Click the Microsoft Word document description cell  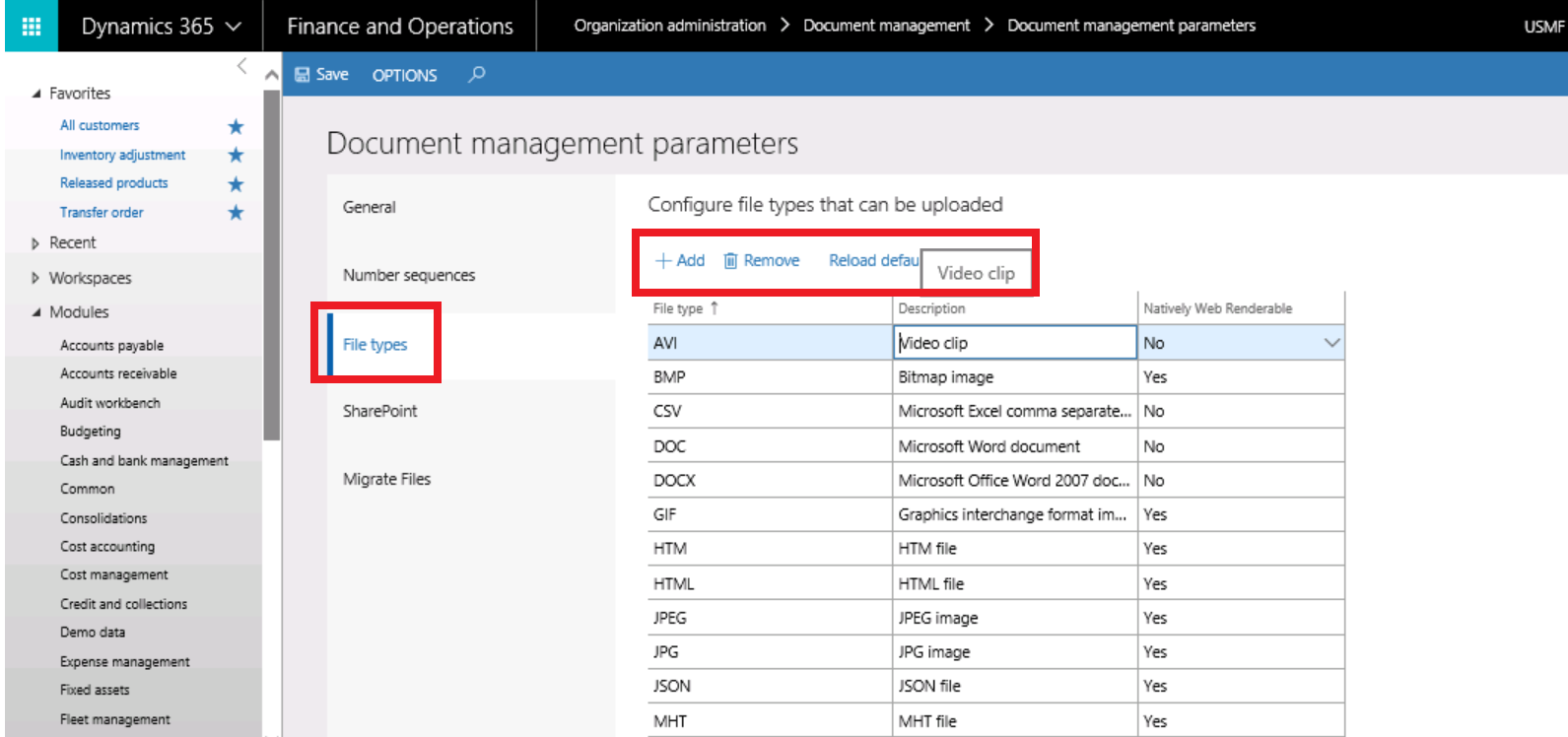coord(1014,446)
